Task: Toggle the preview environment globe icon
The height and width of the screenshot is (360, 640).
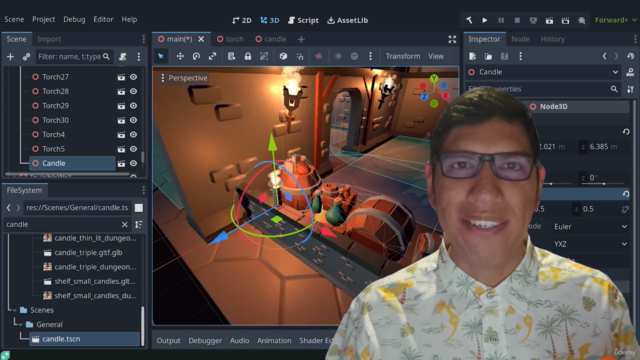Action: pos(354,56)
